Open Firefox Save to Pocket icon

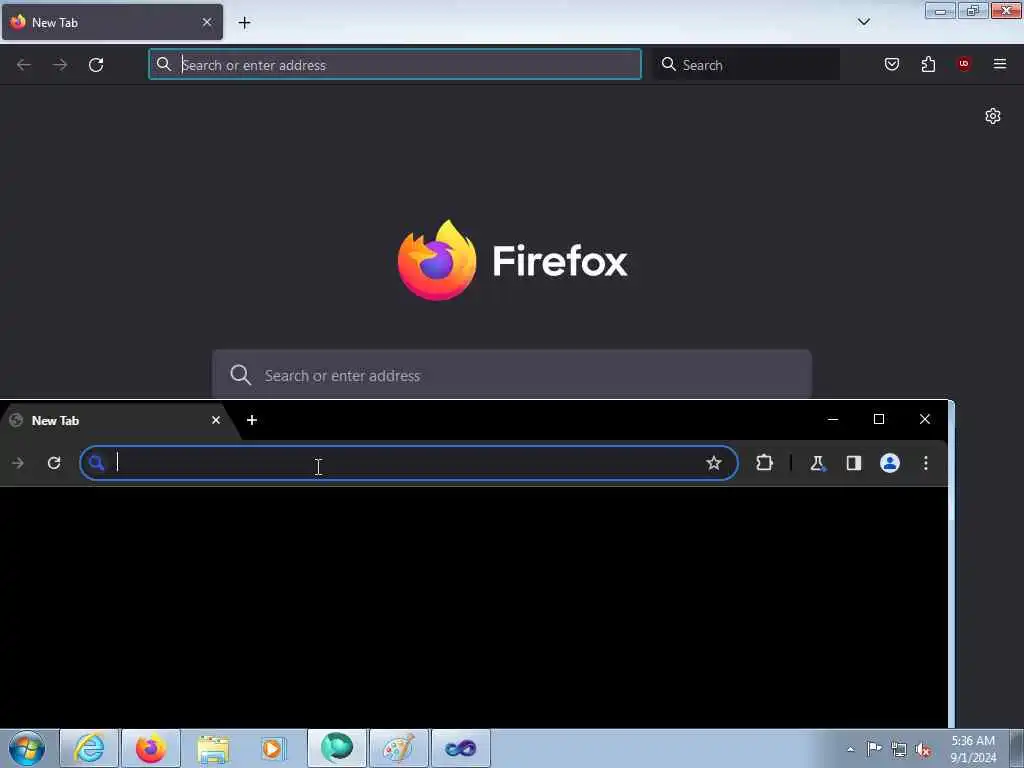pos(892,64)
